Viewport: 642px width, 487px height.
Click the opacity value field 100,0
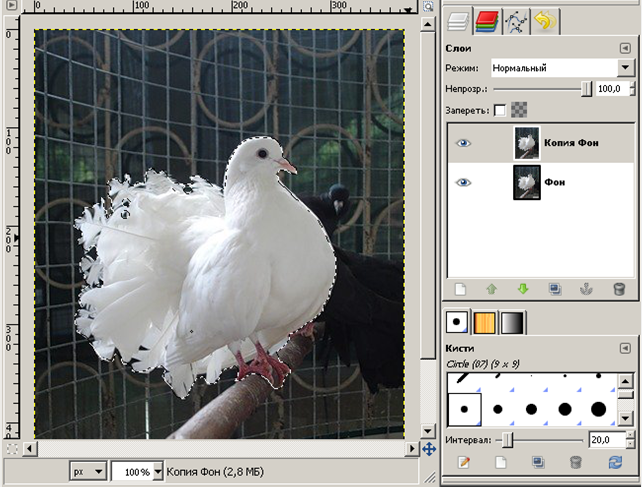[x=612, y=89]
